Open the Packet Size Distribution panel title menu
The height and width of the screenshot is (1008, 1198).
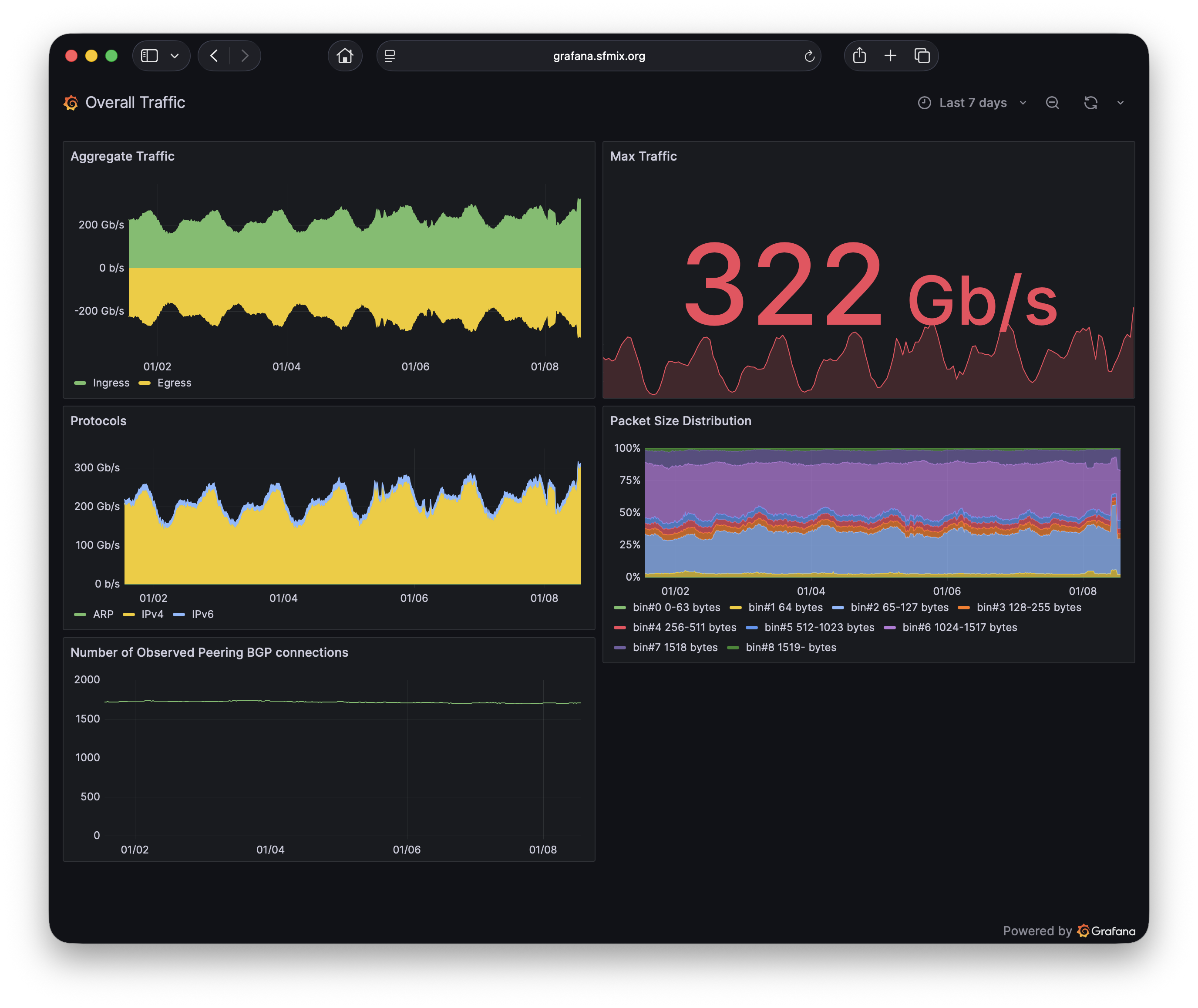tap(680, 420)
